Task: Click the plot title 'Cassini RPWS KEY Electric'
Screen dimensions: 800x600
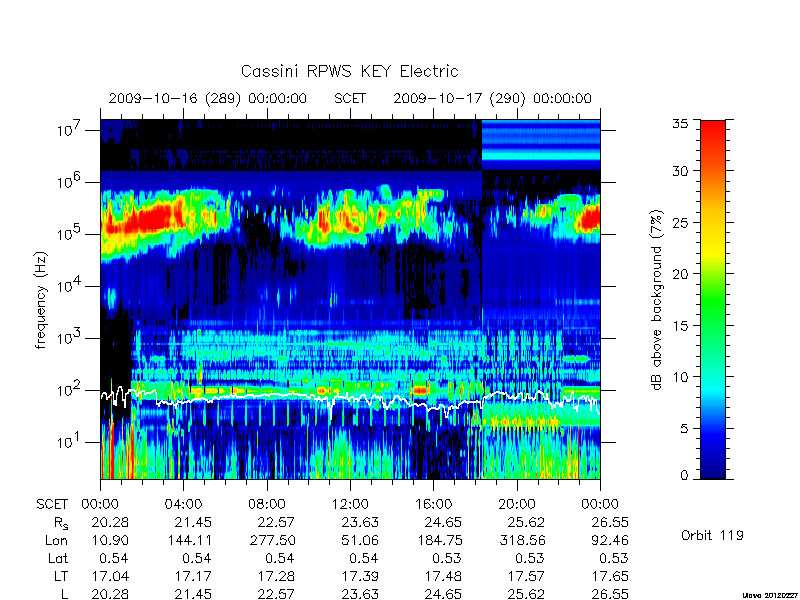Action: click(x=349, y=71)
